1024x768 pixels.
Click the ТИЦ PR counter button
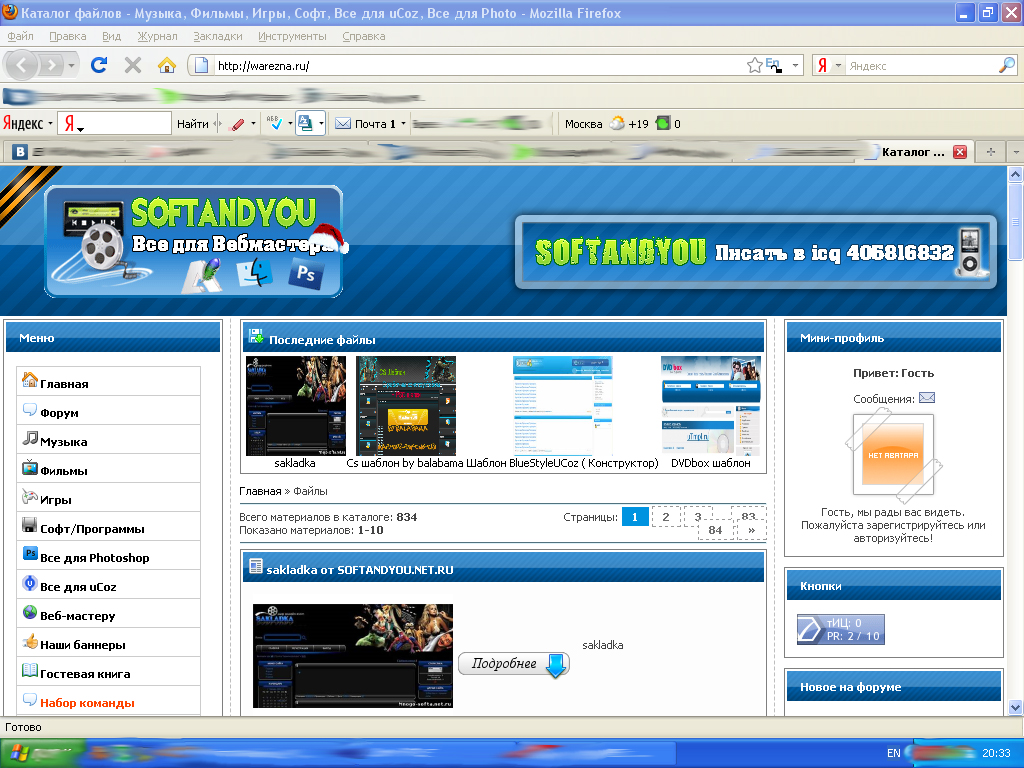tap(840, 630)
